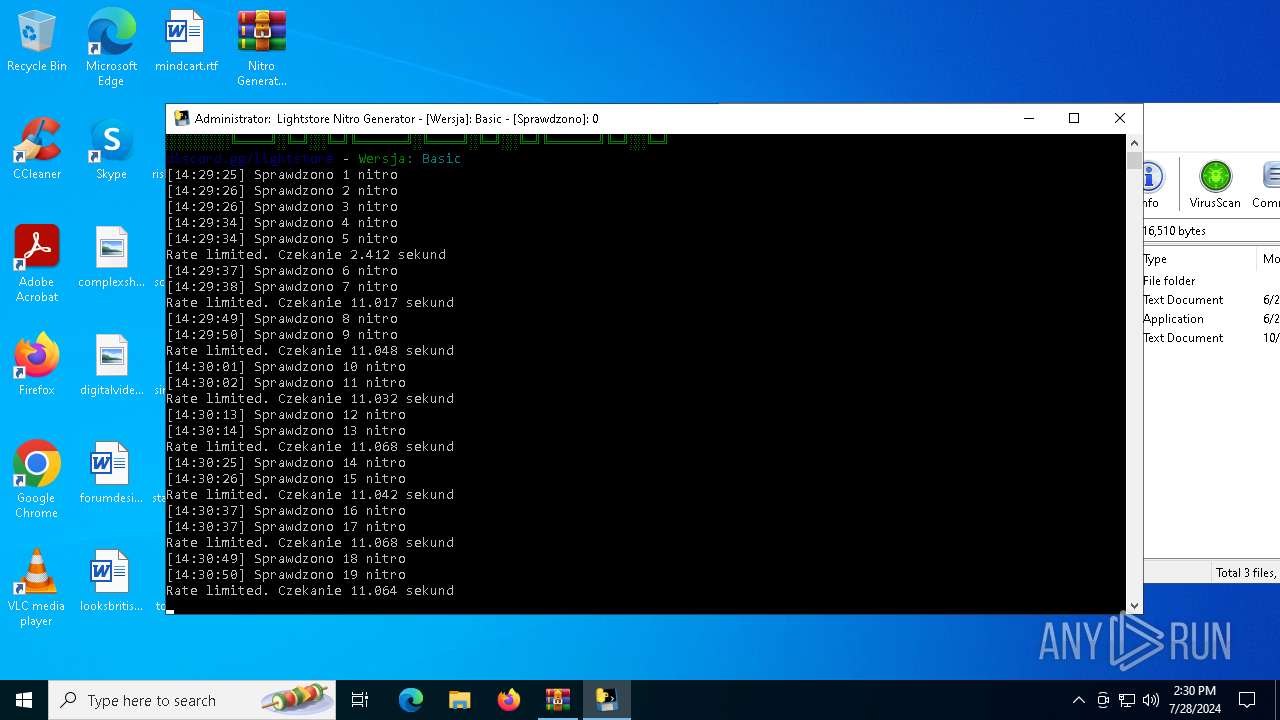Open the Recycle Bin desktop icon
Screen dimensions: 1280x720
pyautogui.click(x=37, y=41)
